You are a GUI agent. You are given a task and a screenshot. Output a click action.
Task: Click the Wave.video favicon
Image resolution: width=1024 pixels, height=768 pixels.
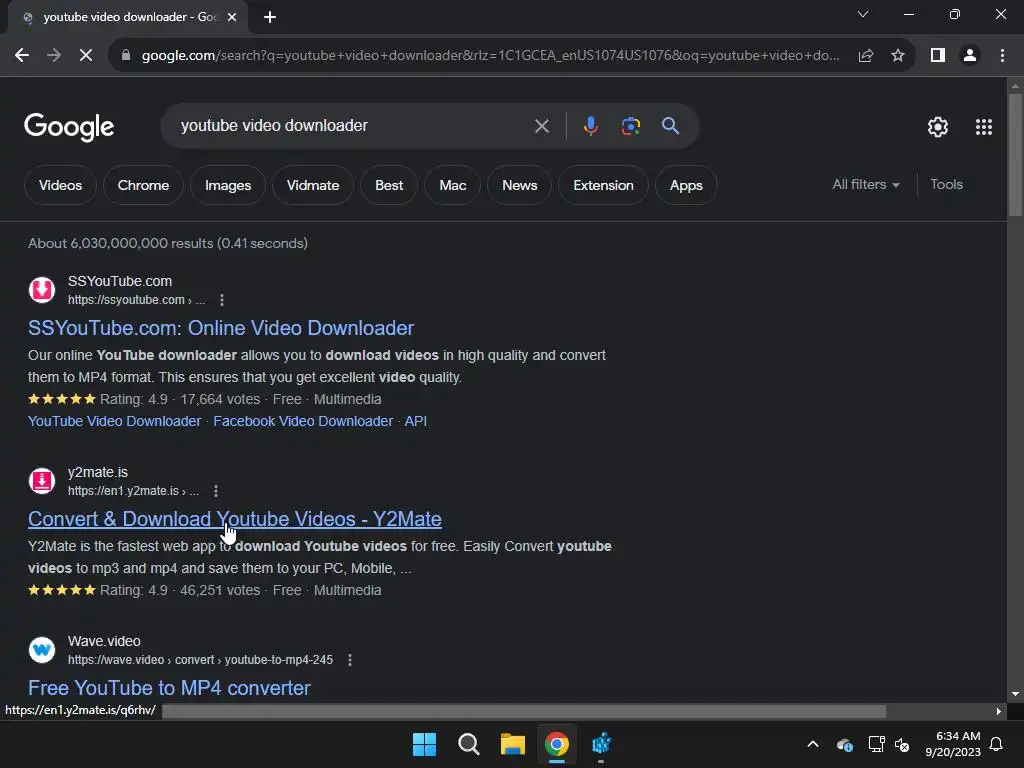point(42,650)
